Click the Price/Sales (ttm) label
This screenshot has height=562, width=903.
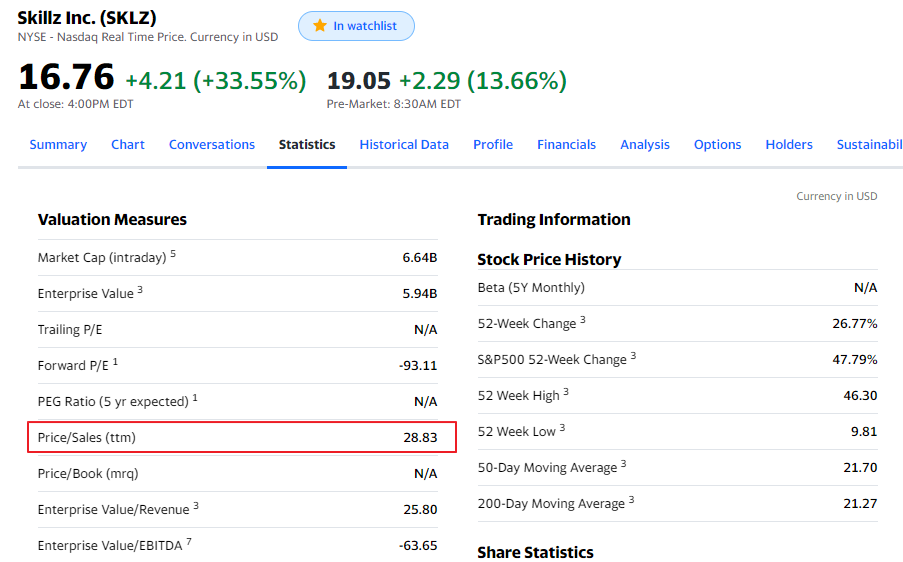click(x=87, y=437)
